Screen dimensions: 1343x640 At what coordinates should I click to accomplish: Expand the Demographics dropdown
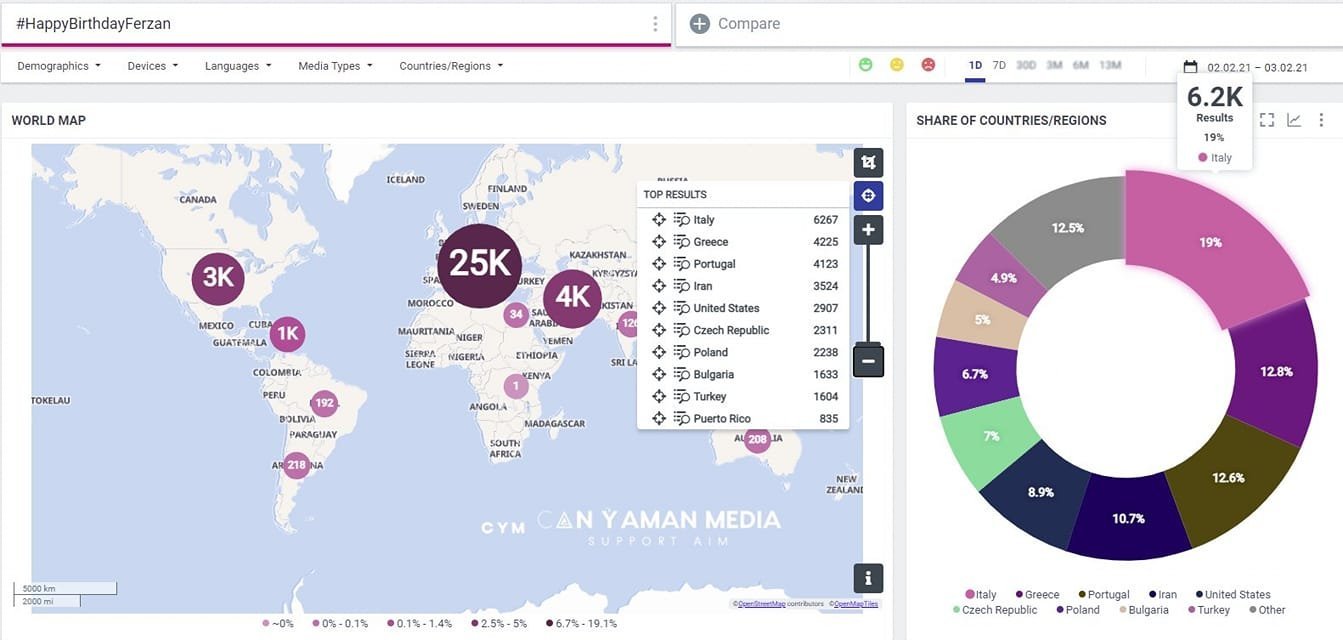click(59, 66)
